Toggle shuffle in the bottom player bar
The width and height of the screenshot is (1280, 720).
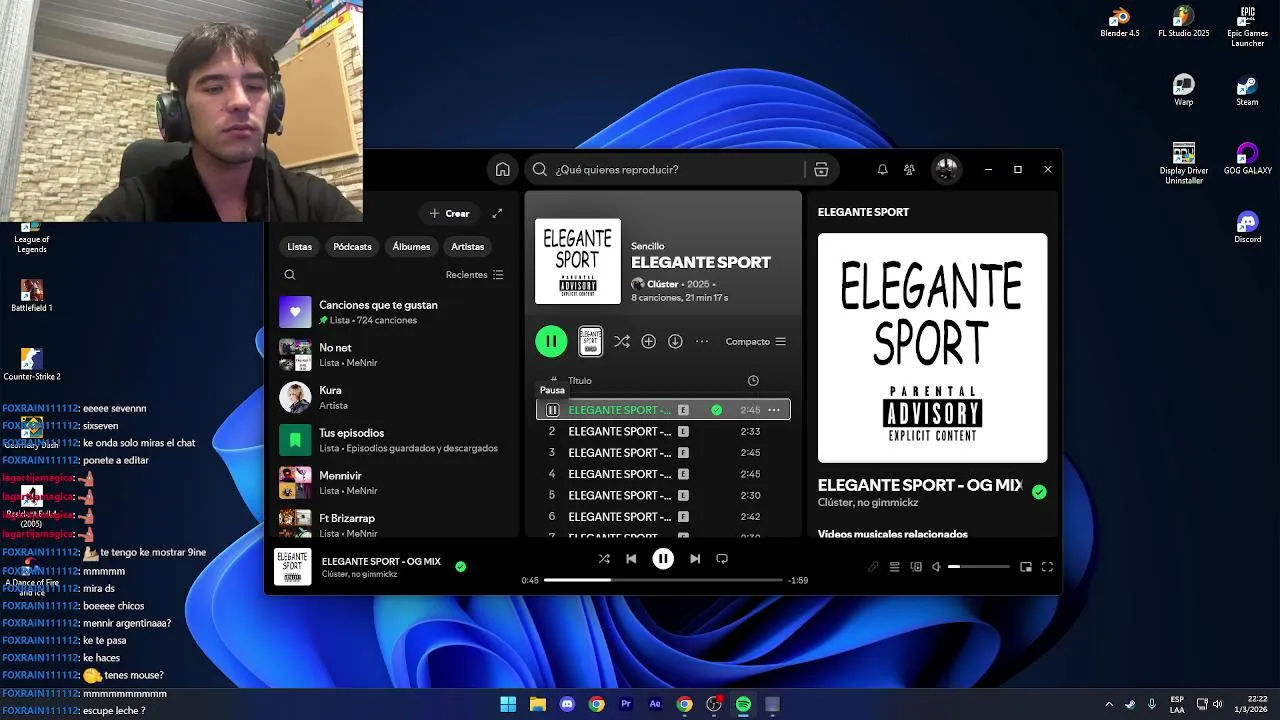[604, 559]
